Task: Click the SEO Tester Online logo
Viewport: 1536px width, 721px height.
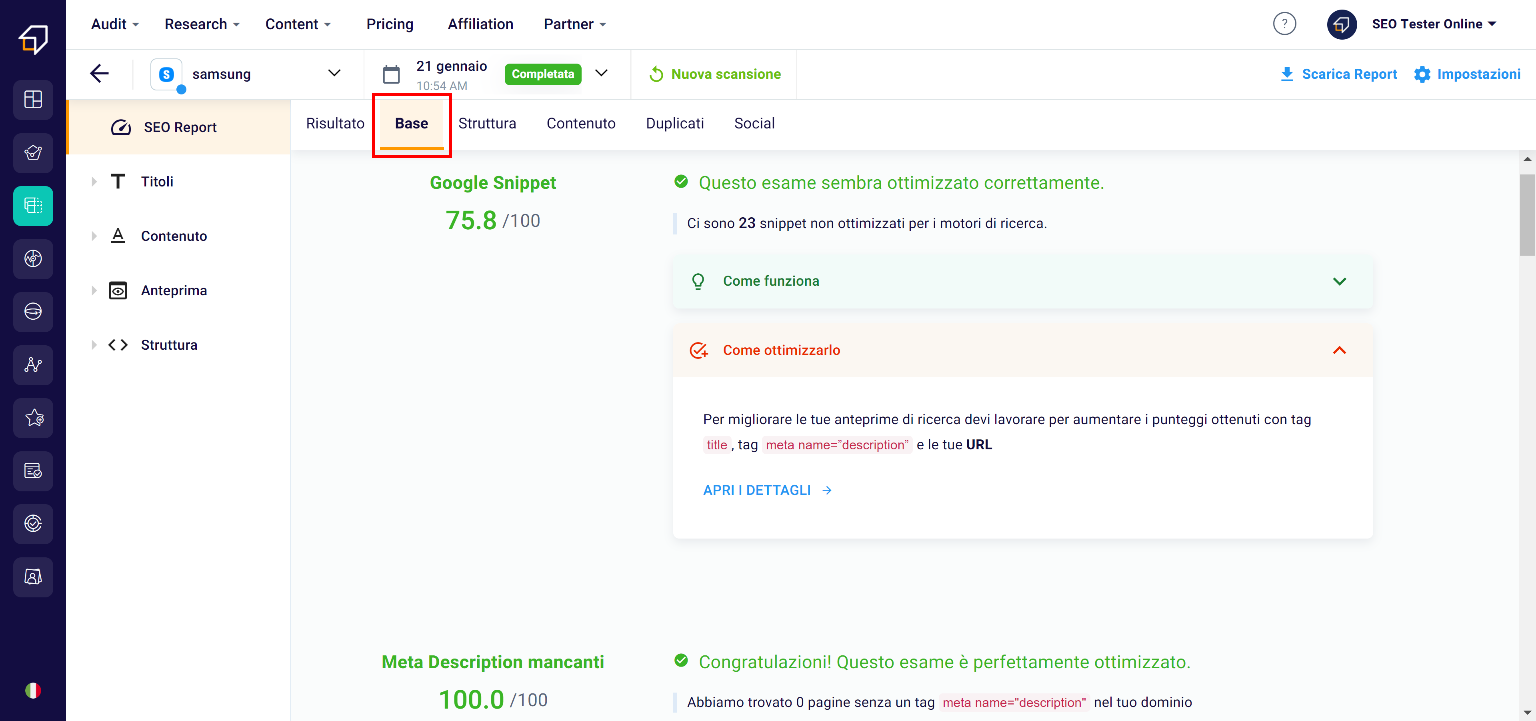Action: [x=33, y=39]
